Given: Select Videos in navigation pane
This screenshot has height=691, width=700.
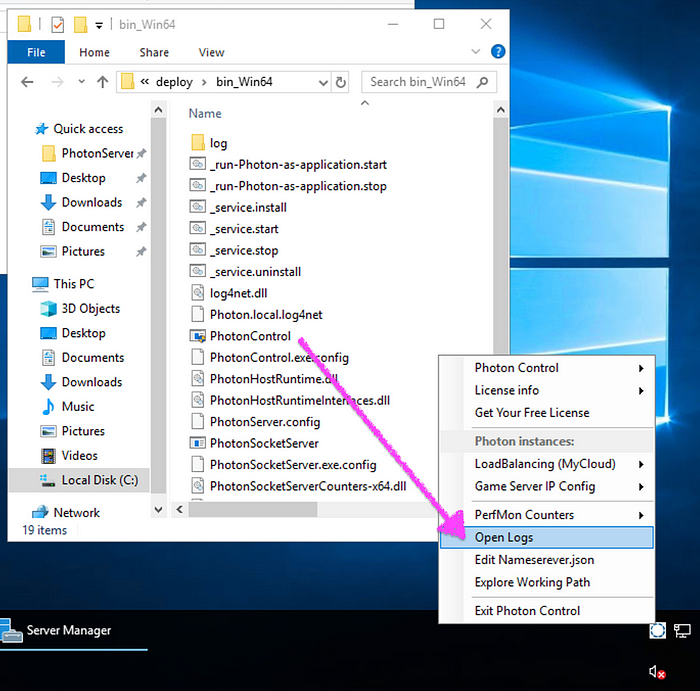Looking at the screenshot, I should click(69, 456).
